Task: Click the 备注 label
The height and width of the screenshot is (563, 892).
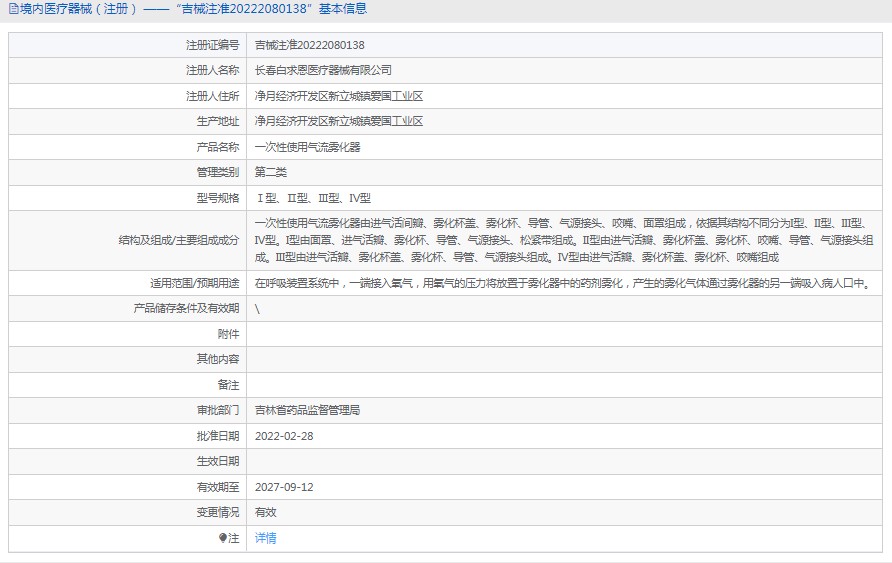Action: pos(228,386)
